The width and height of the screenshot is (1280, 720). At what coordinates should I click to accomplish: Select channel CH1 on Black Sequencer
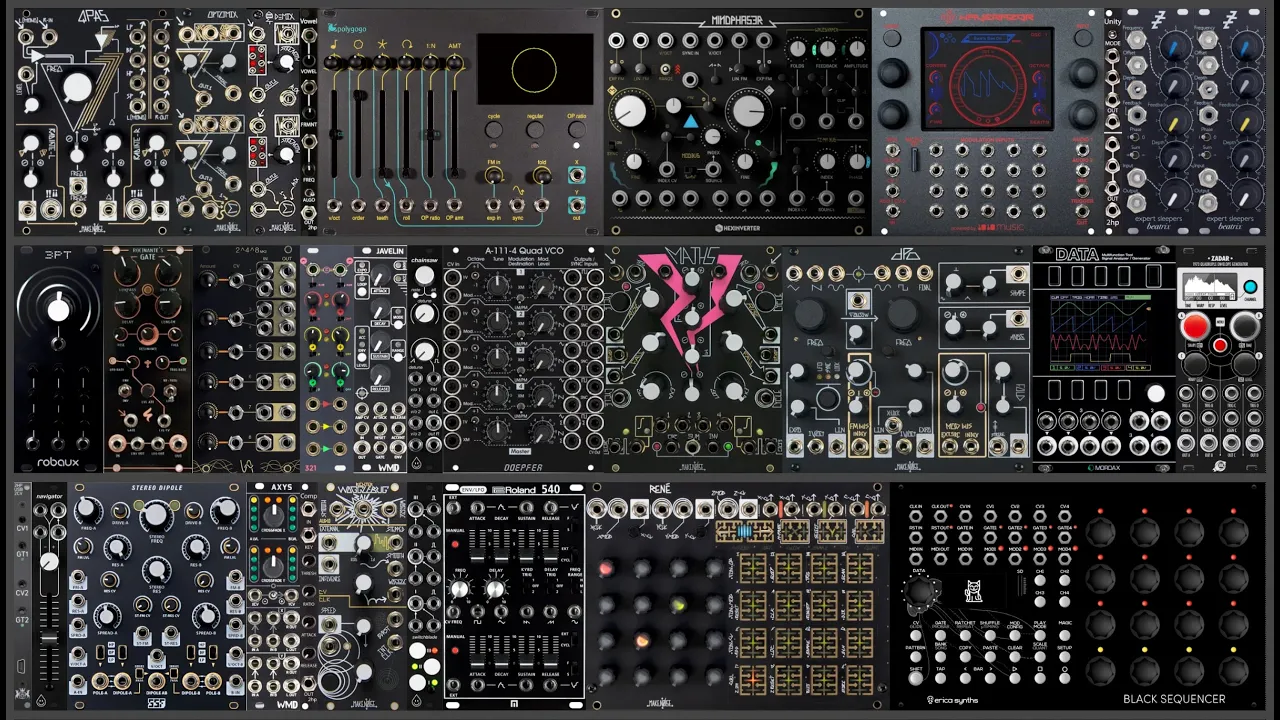1040,580
